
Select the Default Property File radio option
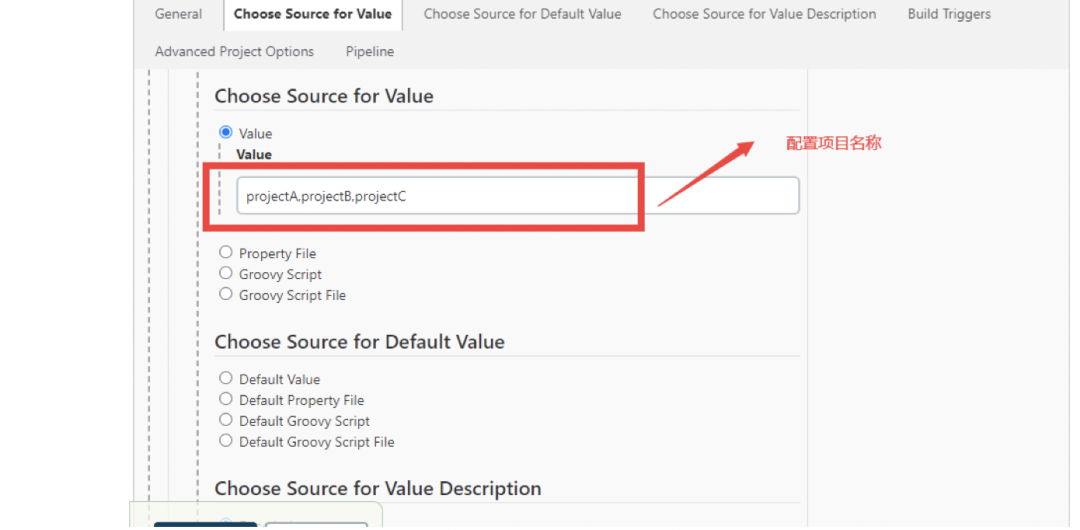click(x=226, y=399)
